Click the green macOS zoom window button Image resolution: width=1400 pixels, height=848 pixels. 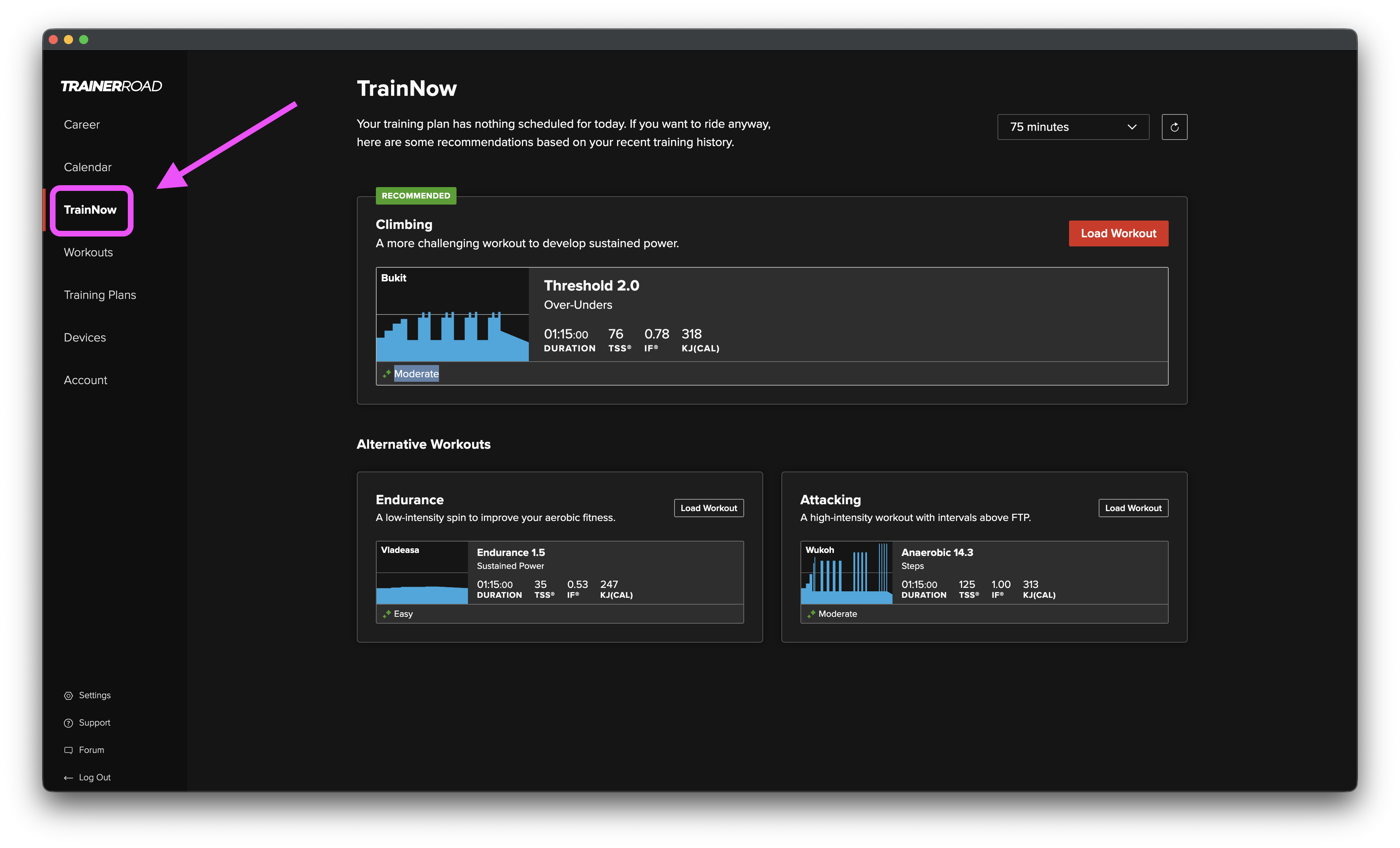pyautogui.click(x=84, y=39)
